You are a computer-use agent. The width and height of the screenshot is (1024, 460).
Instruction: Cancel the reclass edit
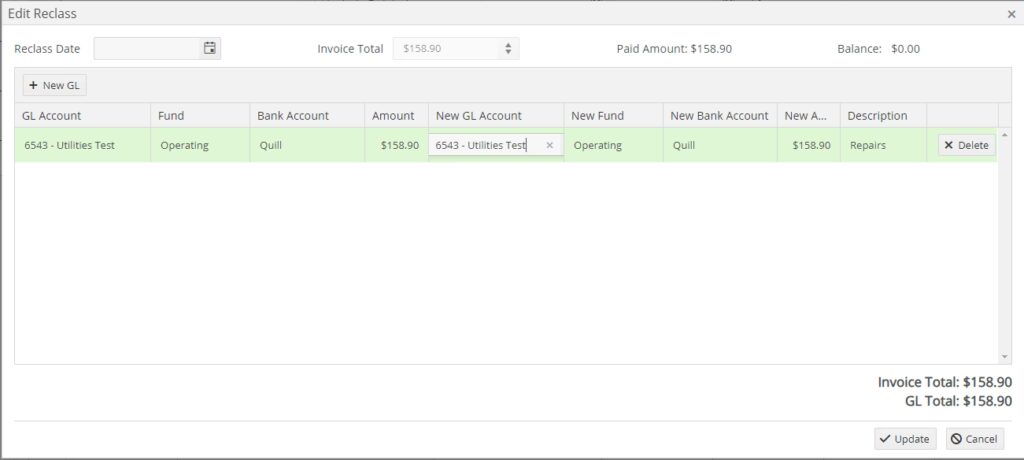tap(974, 439)
